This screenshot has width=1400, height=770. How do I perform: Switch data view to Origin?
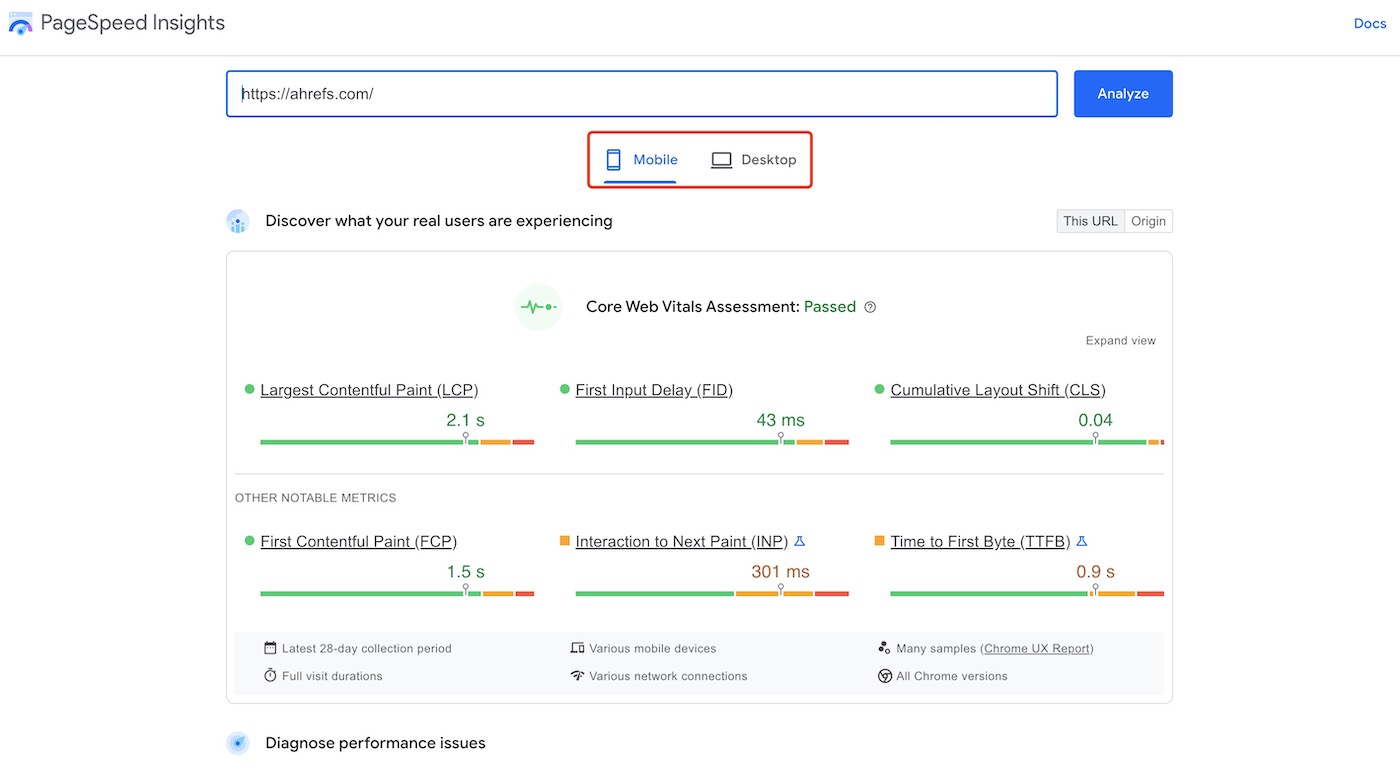coord(1148,221)
